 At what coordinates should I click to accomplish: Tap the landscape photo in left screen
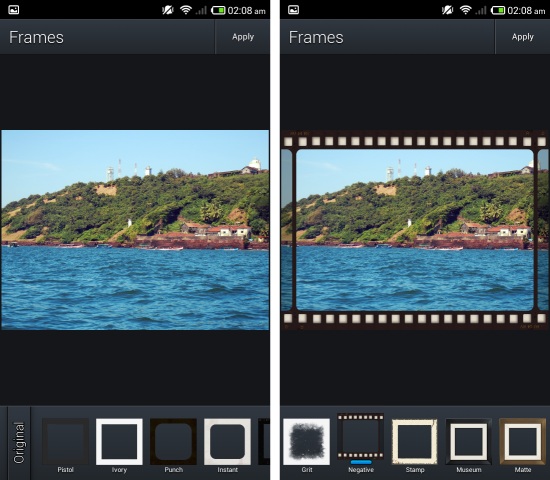click(x=135, y=230)
